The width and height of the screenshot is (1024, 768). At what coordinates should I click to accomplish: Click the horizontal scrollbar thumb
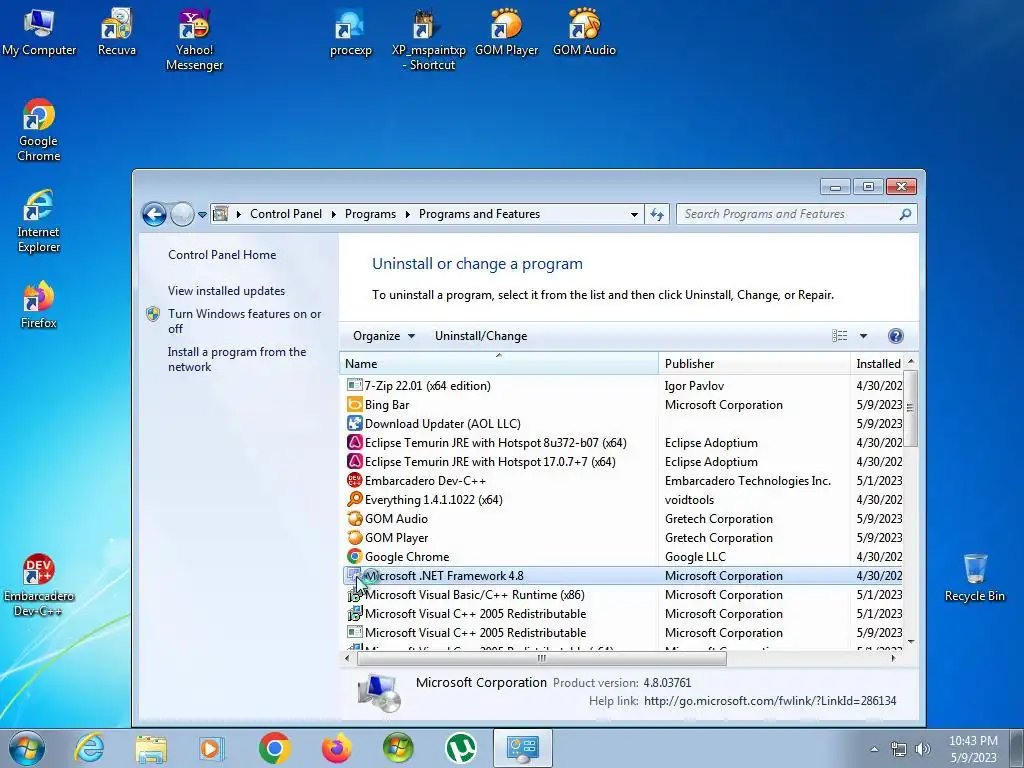541,658
